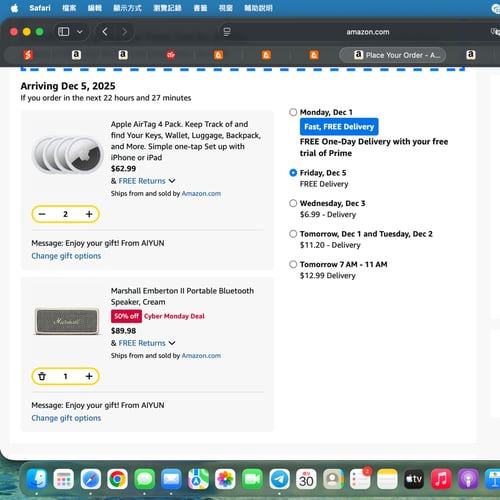500x500 pixels.
Task: Click the Marshall Emberton speaker thumbnail
Action: 67,321
